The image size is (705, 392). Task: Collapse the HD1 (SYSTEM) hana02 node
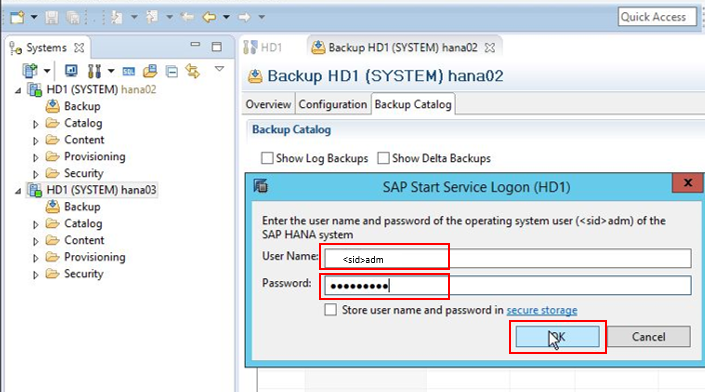pyautogui.click(x=18, y=90)
